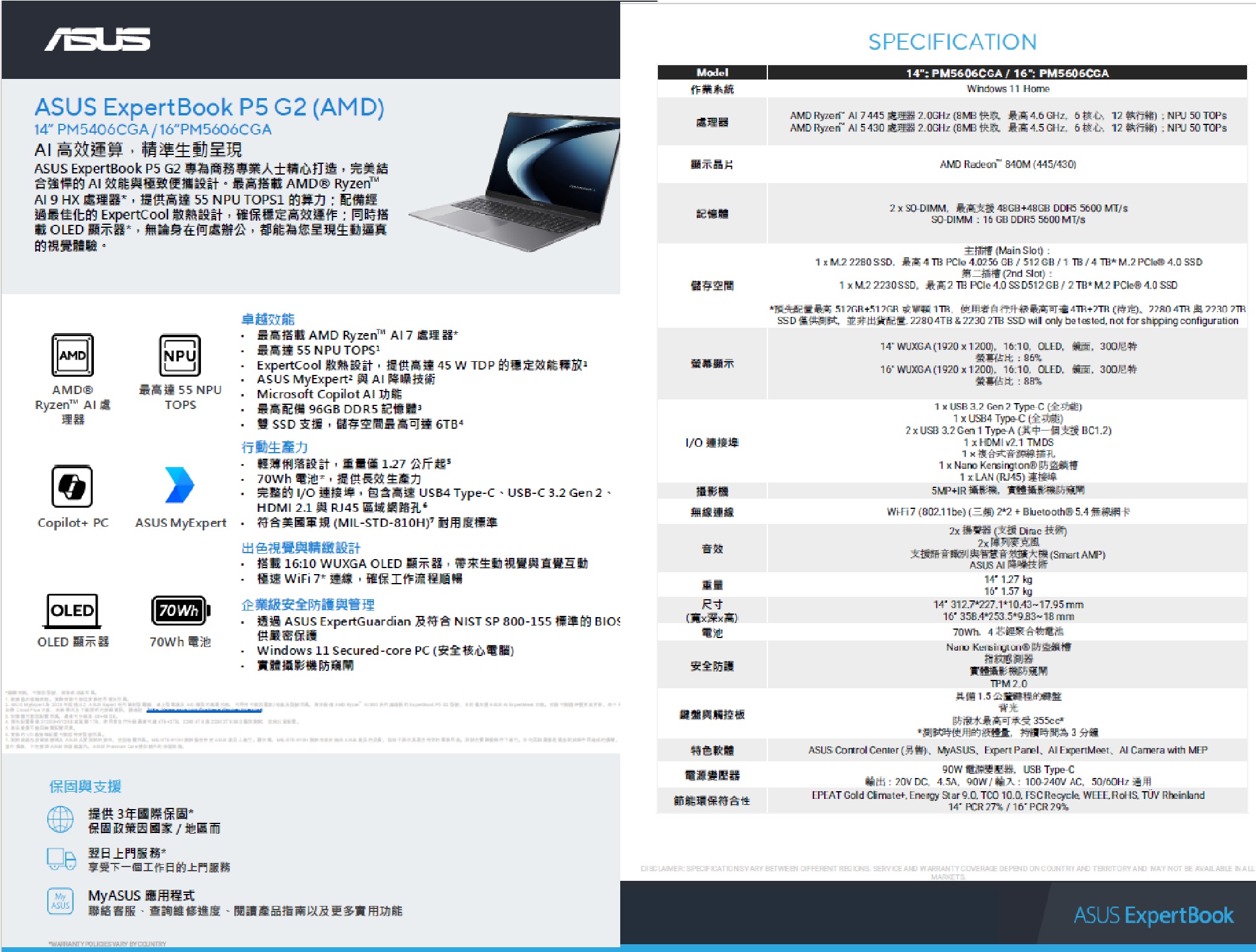This screenshot has width=1256, height=952.
Task: Click the '電源變壓器' row label
Action: [712, 776]
